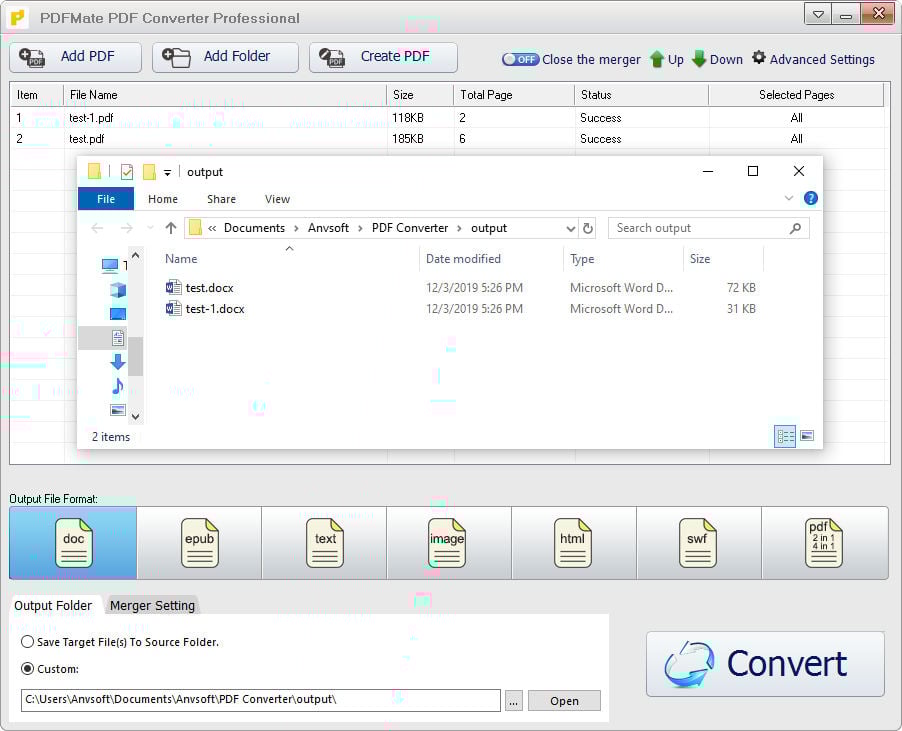Image resolution: width=902 pixels, height=731 pixels.
Task: Expand the hidden breadcrumb path chevrons
Action: click(212, 228)
